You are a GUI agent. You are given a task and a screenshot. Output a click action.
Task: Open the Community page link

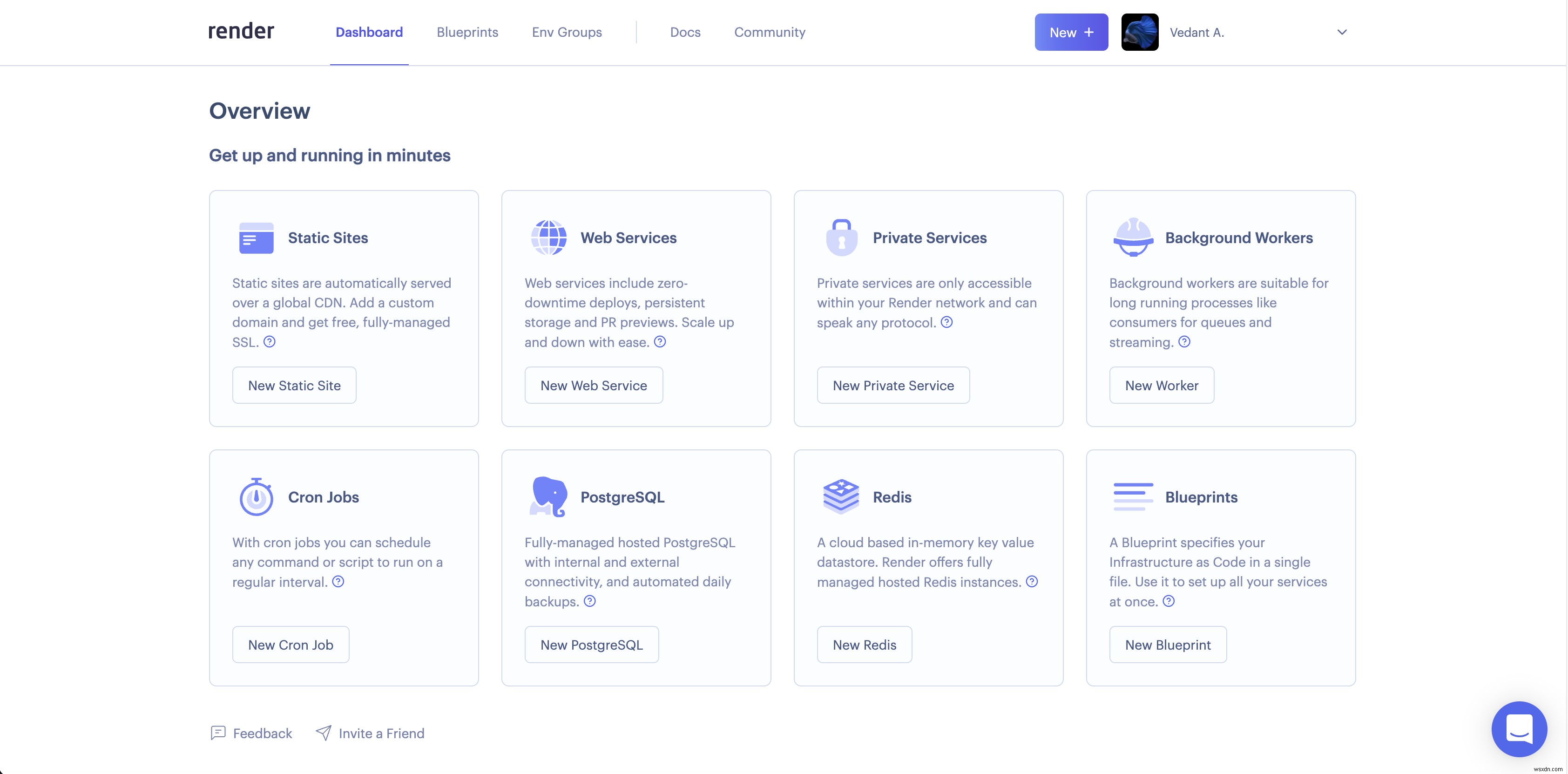770,32
